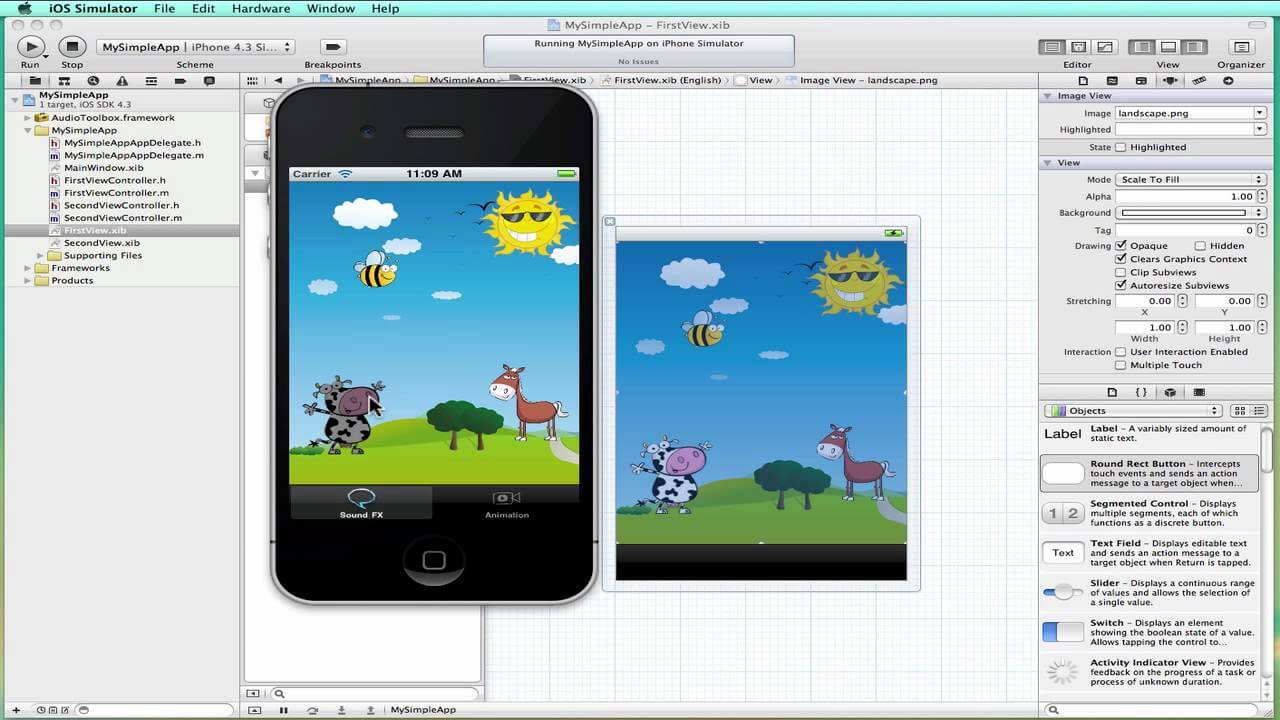Enable Multiple Touch checkbox
The width and height of the screenshot is (1280, 720).
[1120, 365]
